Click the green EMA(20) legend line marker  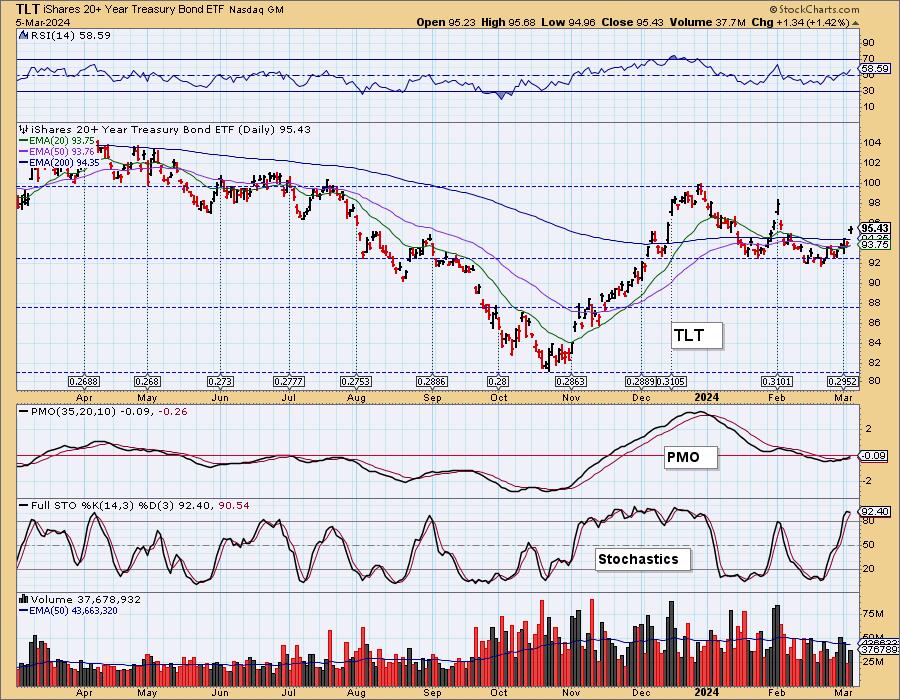[24, 141]
